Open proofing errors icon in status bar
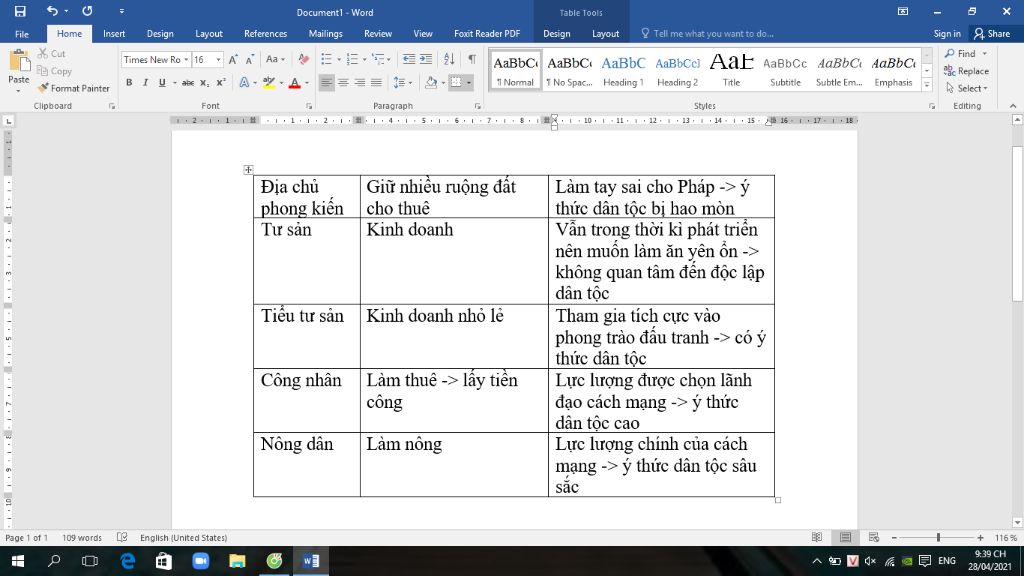This screenshot has width=1024, height=576. click(x=122, y=537)
